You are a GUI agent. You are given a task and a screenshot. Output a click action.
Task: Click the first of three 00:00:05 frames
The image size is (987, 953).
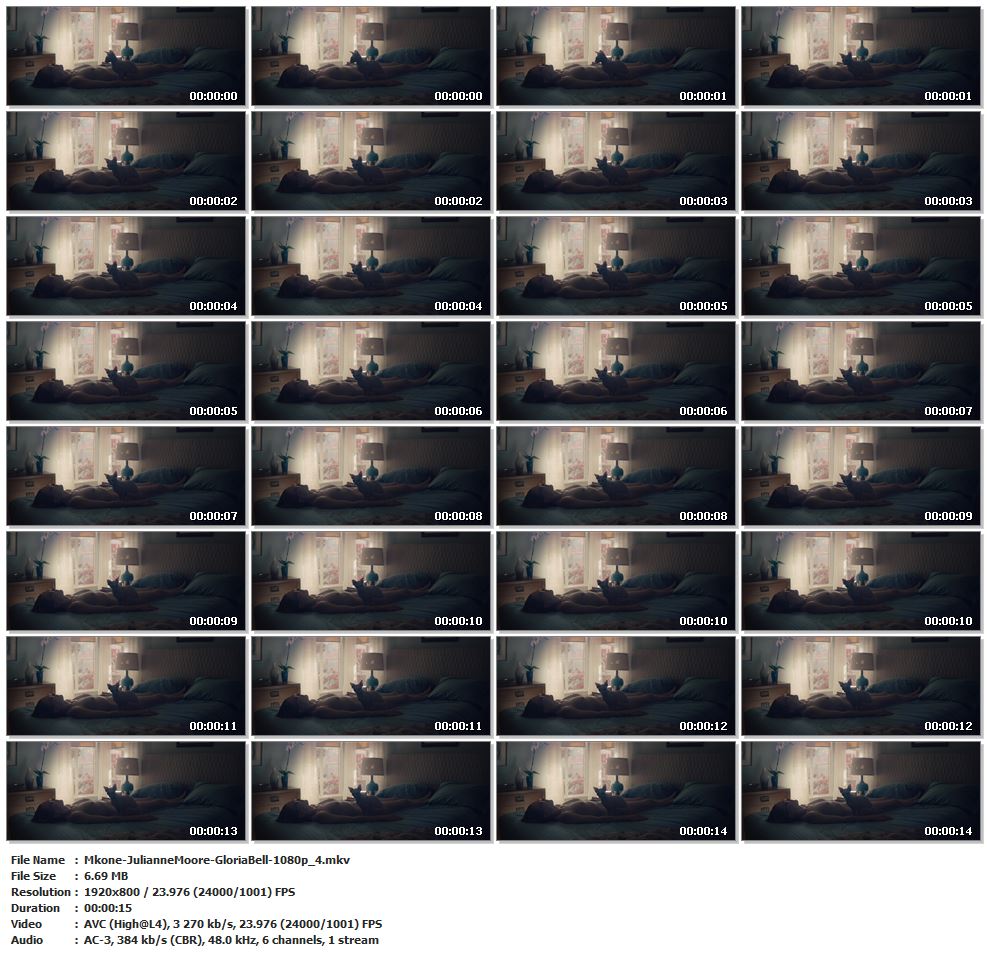pyautogui.click(x=616, y=266)
